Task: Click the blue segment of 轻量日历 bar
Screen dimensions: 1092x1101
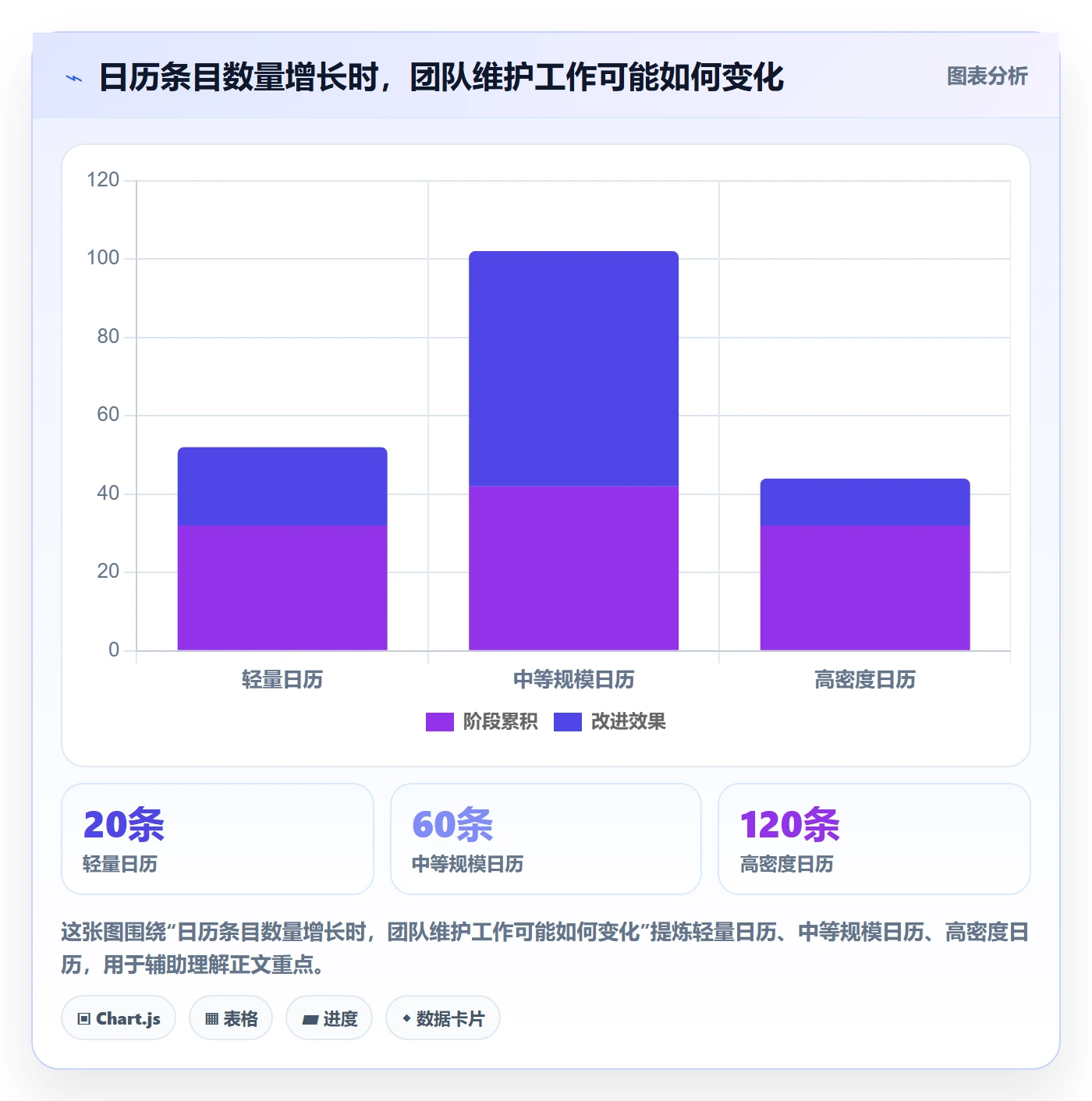Action: pyautogui.click(x=282, y=487)
